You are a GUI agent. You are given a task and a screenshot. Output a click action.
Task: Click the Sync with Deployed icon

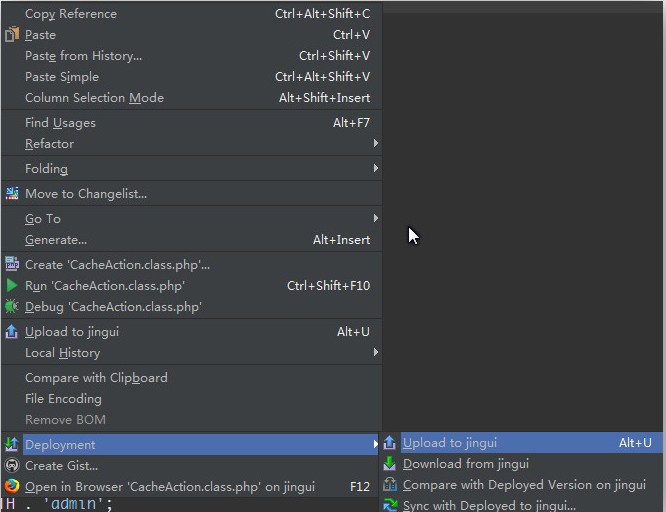coord(390,506)
